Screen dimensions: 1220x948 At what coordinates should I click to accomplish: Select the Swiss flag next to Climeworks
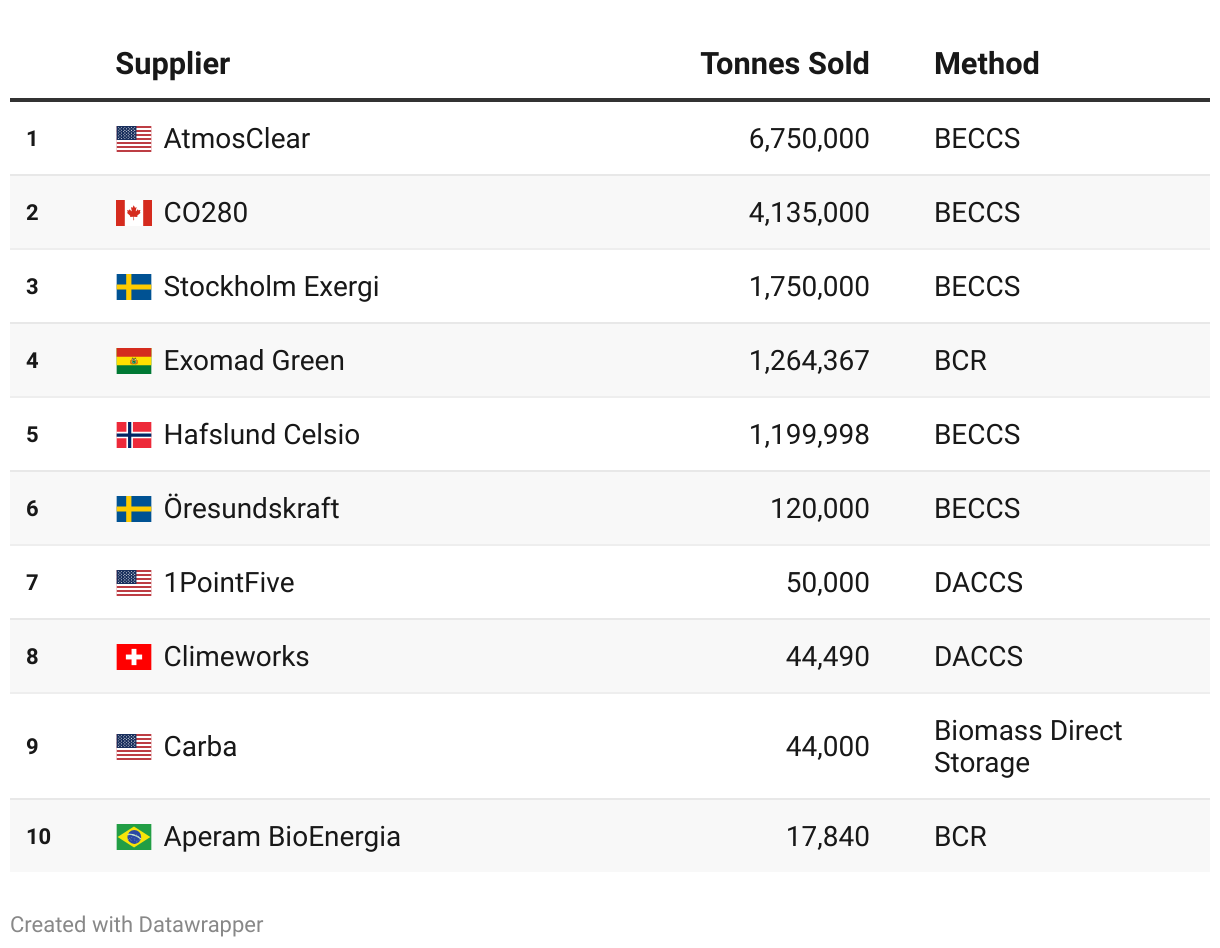pos(134,657)
